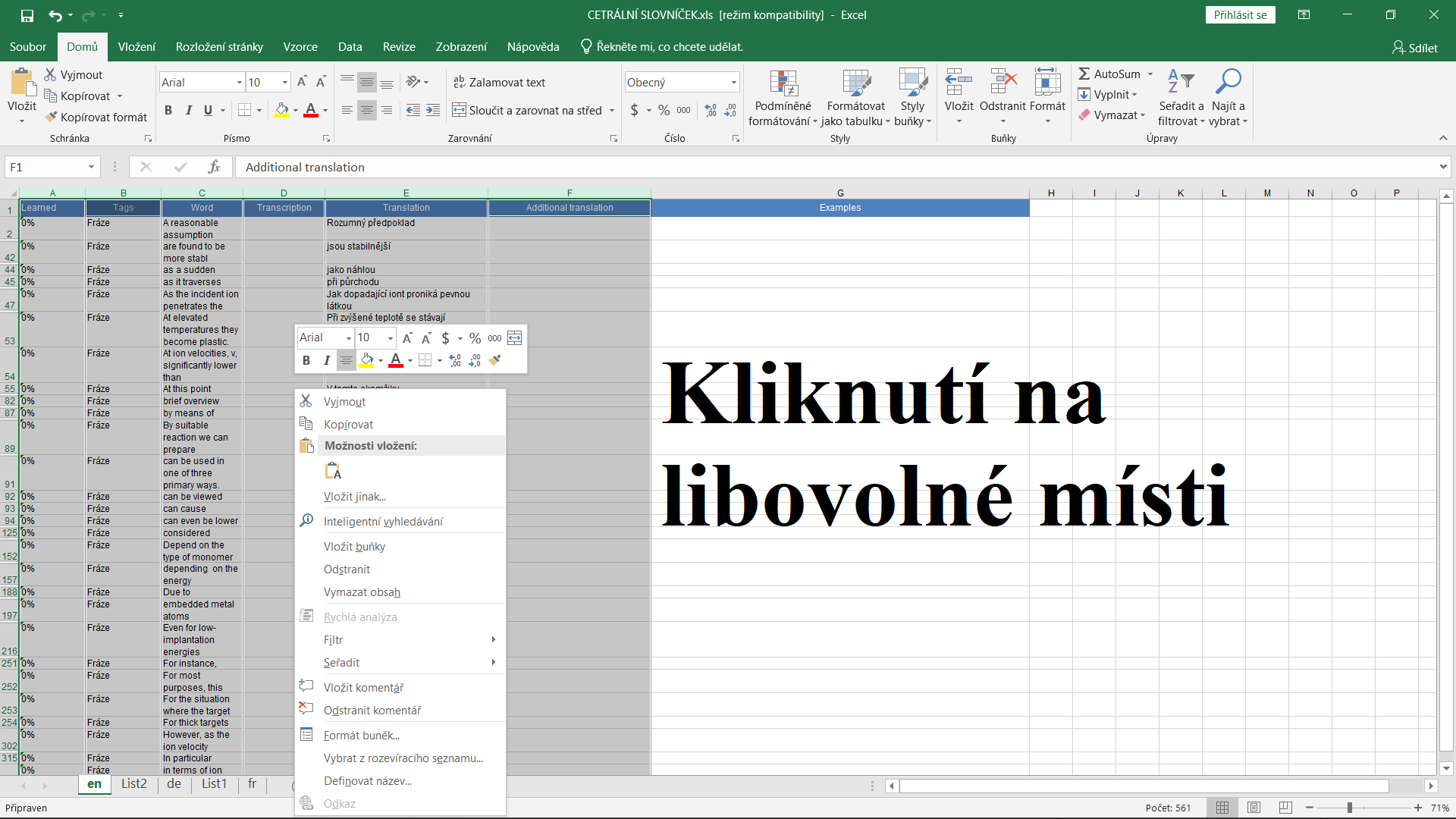
Task: Toggle Italic in the mini toolbar
Action: pos(326,360)
